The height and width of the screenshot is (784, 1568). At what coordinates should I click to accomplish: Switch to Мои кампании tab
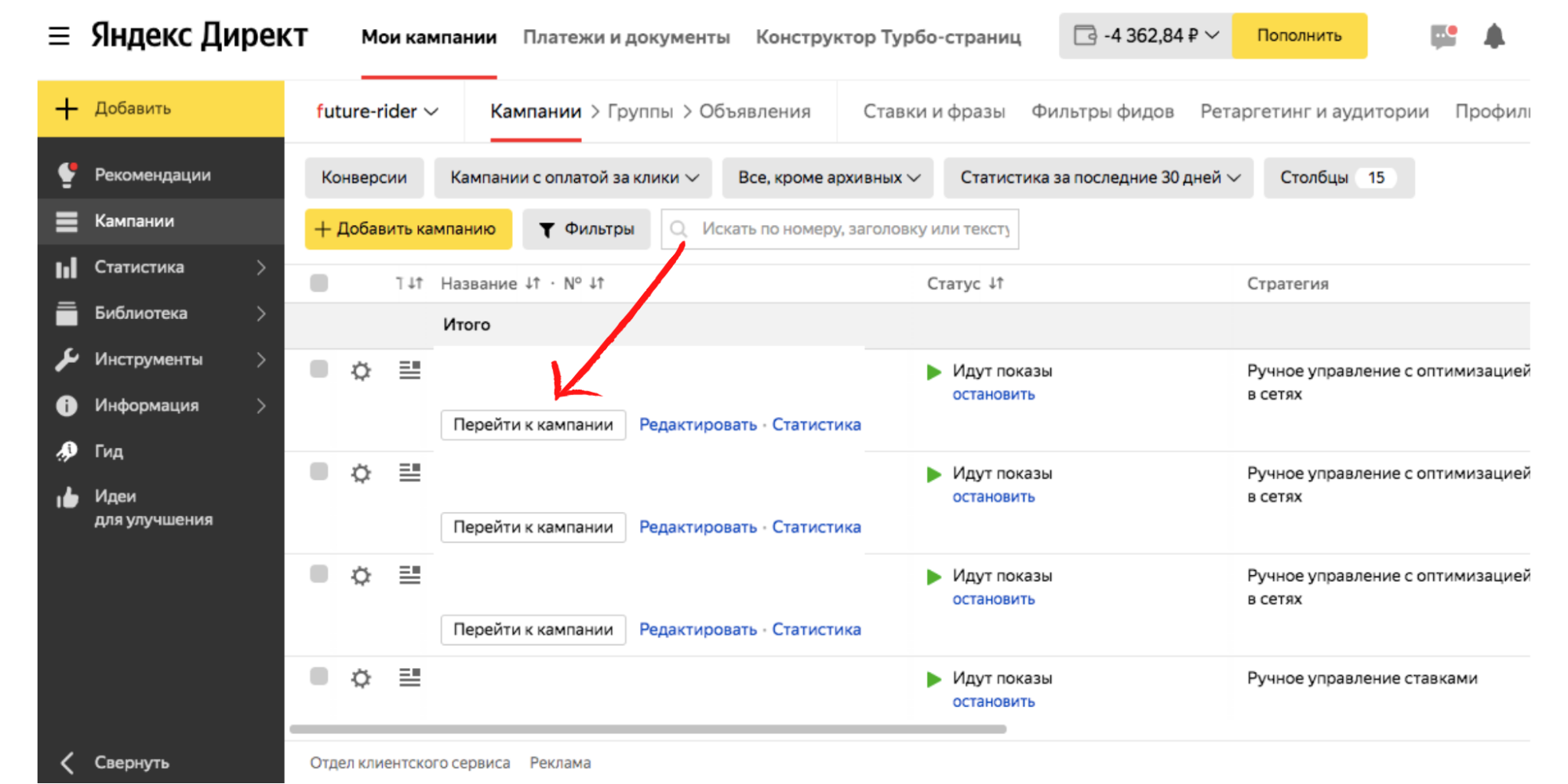tap(429, 37)
